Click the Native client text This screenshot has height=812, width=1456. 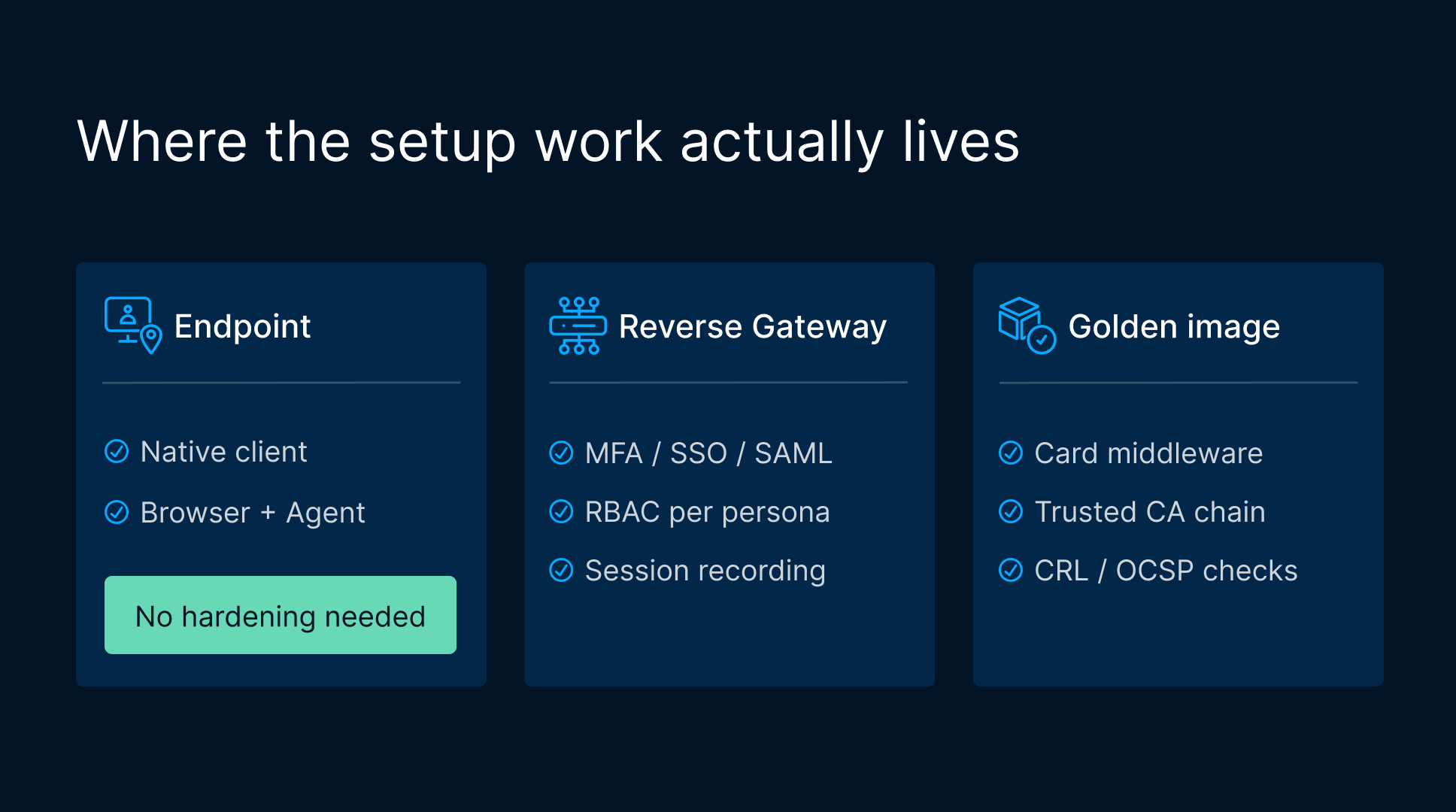click(224, 452)
